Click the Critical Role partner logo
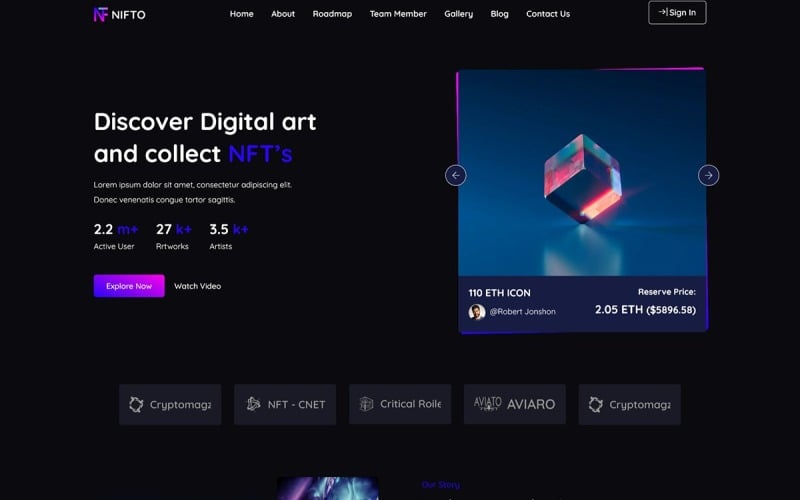Image resolution: width=800 pixels, height=500 pixels. [x=400, y=405]
